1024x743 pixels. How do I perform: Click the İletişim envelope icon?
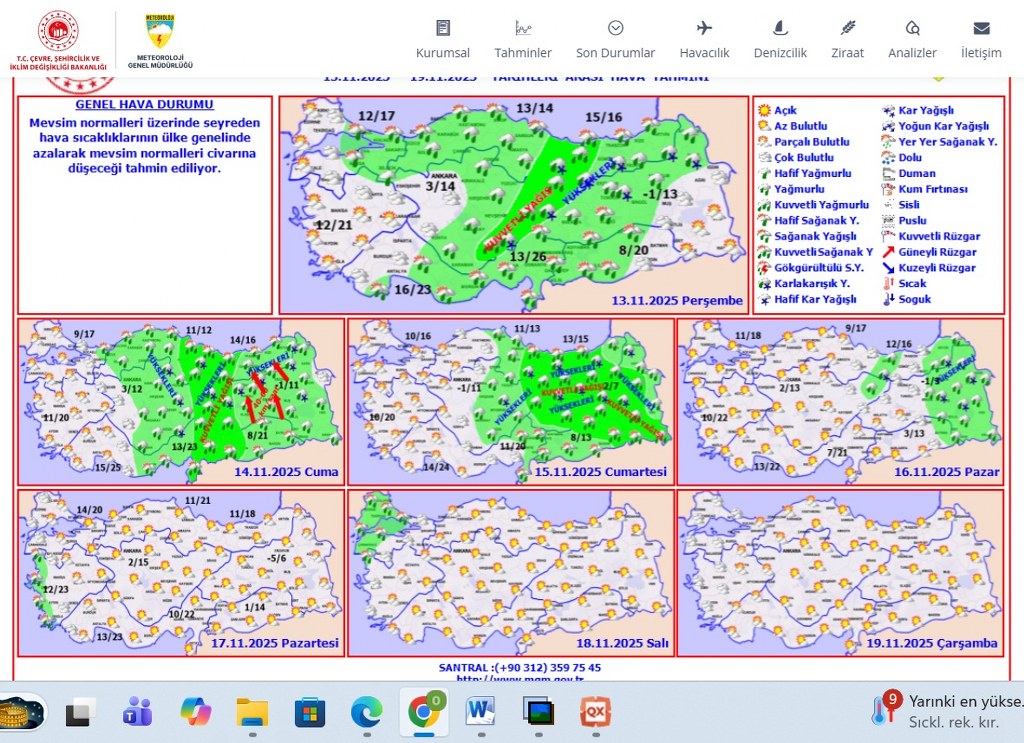[x=981, y=28]
